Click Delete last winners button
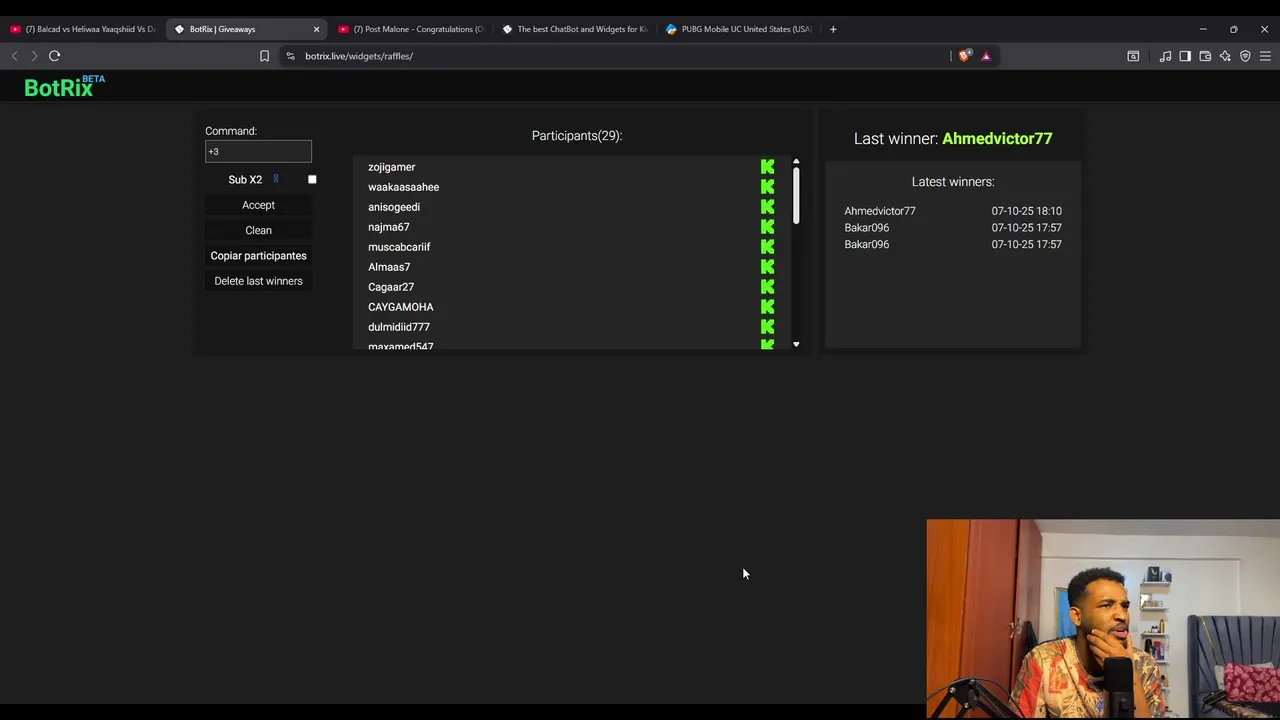1280x720 pixels. click(x=258, y=281)
